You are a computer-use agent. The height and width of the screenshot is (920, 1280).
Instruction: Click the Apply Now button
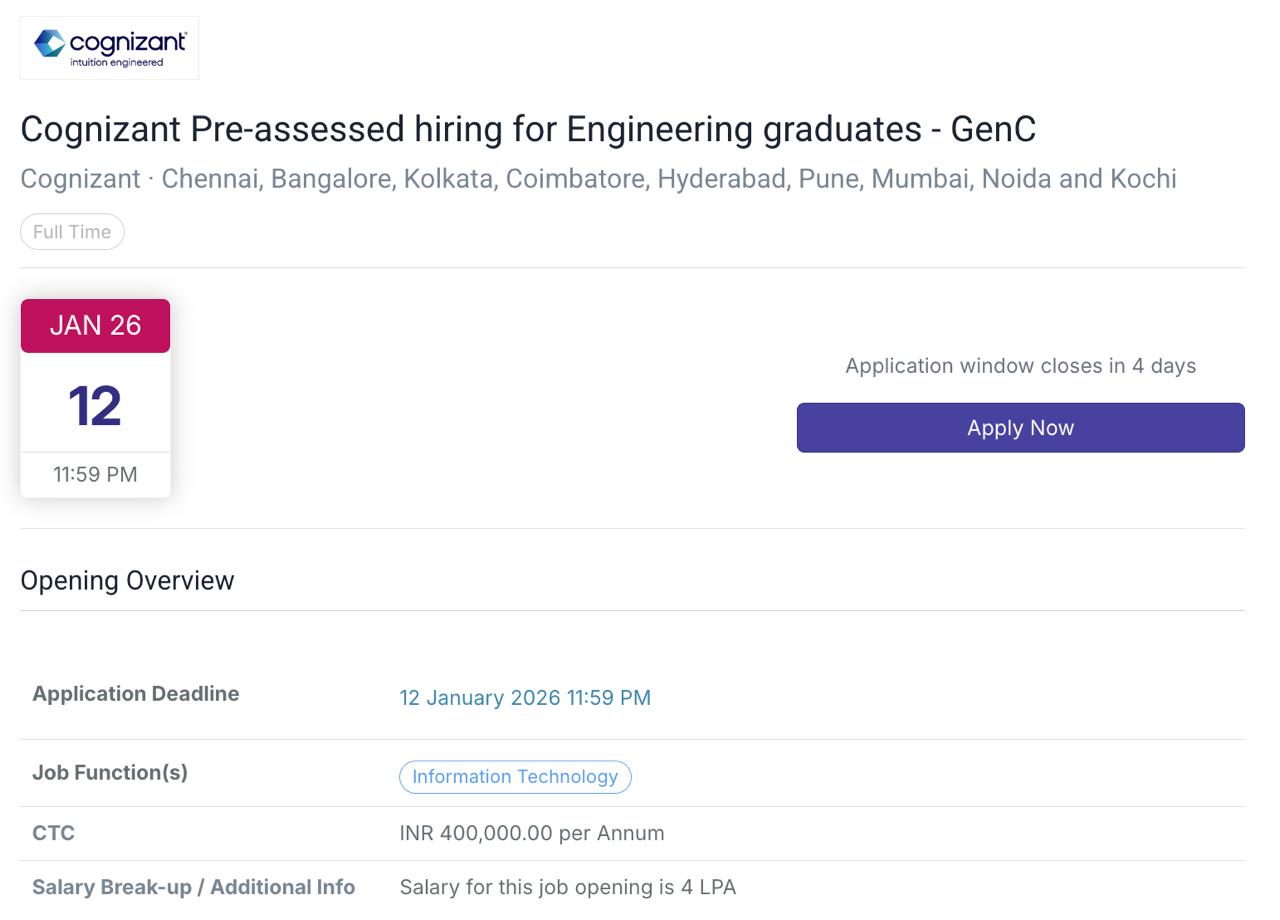click(1020, 428)
